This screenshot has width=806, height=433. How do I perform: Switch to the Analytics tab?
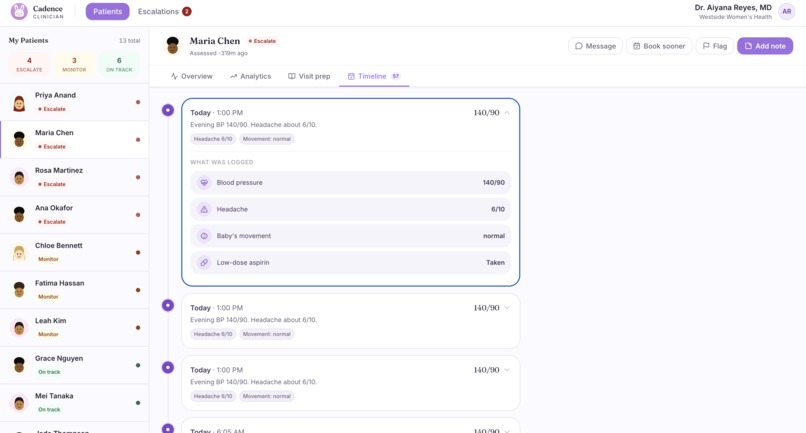pyautogui.click(x=250, y=76)
